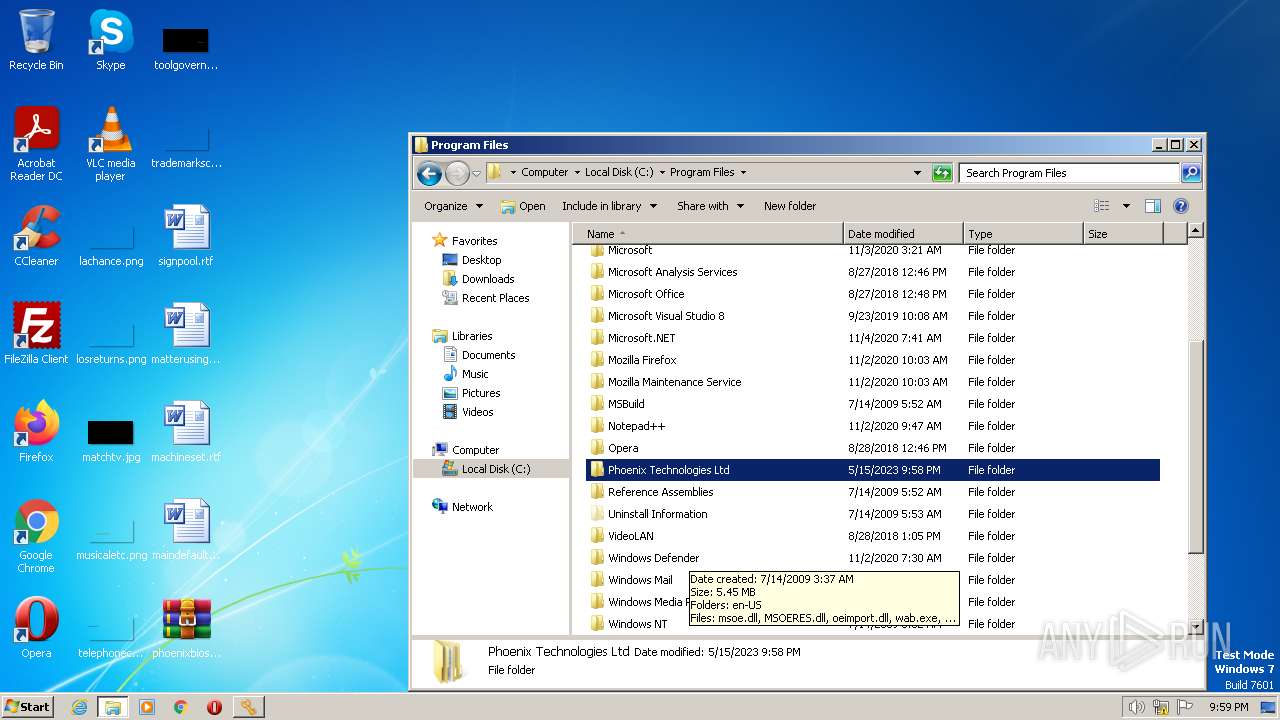Click the Internet Explorer taskbar icon

pyautogui.click(x=79, y=707)
